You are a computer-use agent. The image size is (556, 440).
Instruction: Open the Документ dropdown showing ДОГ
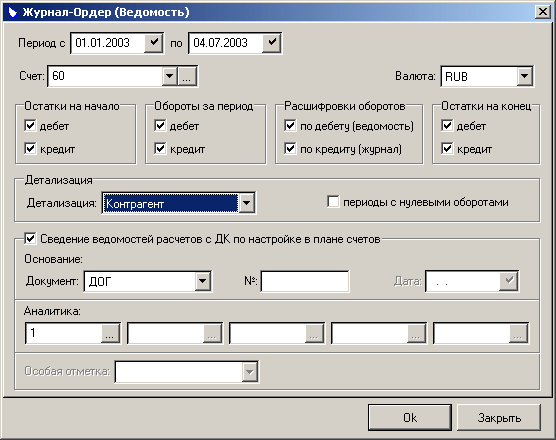202,282
